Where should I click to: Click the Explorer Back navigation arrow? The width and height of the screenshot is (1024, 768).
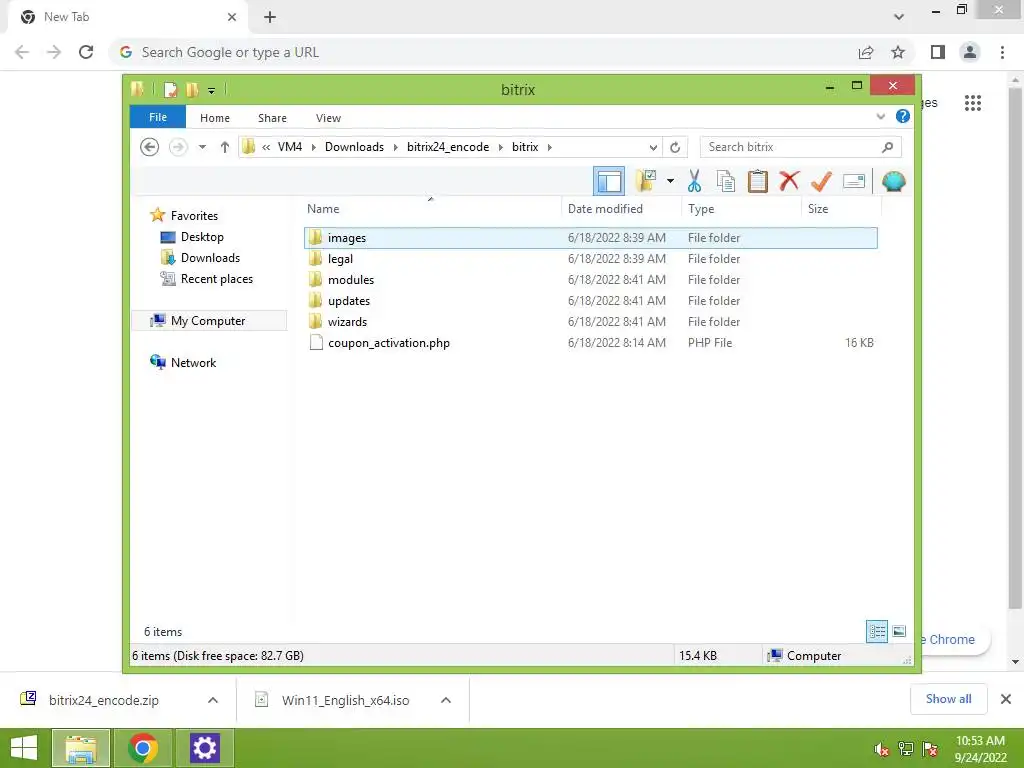[x=150, y=147]
